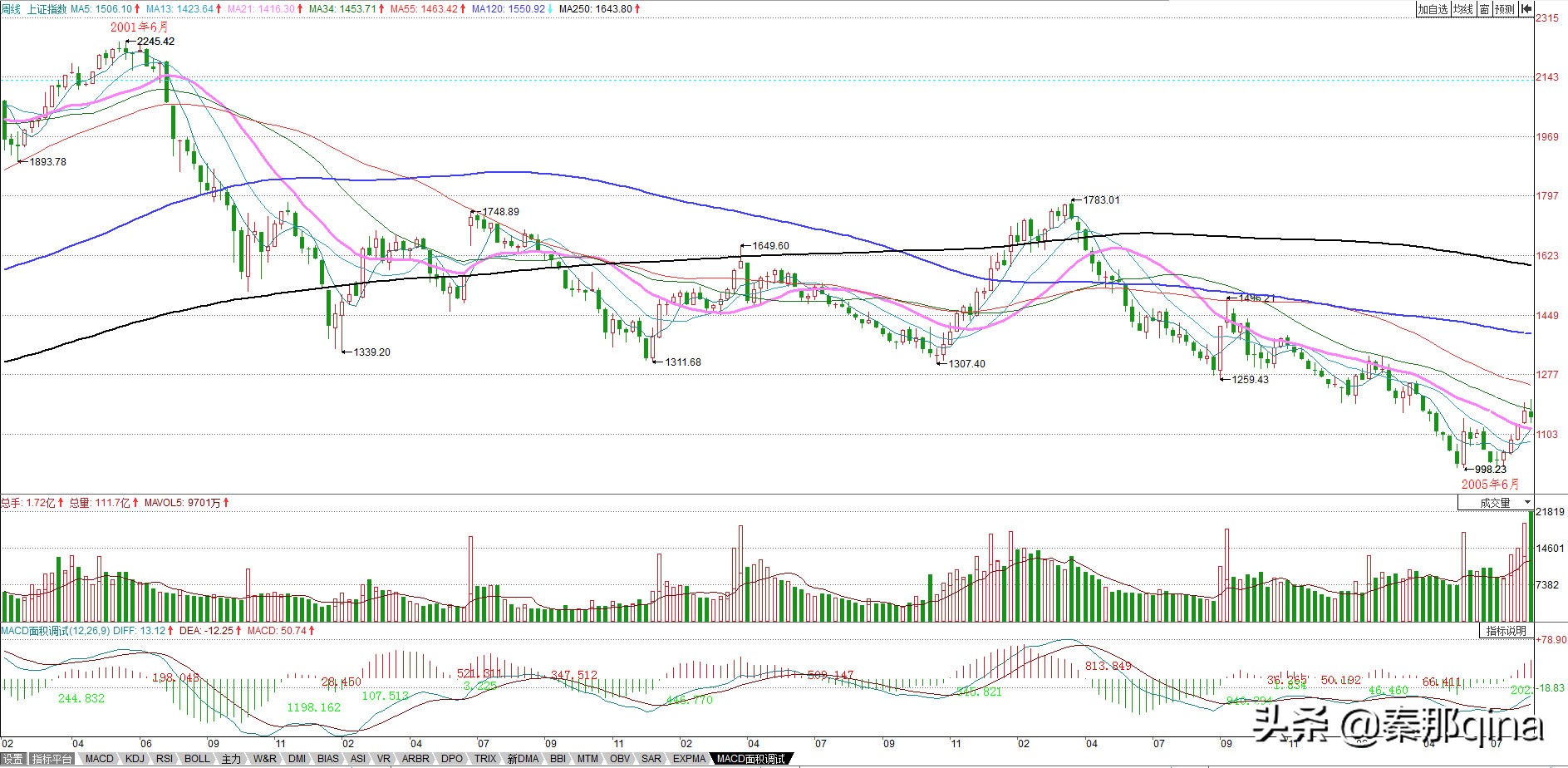Add stock to watchlist with 加自选
The image size is (1568, 768).
pyautogui.click(x=1433, y=9)
